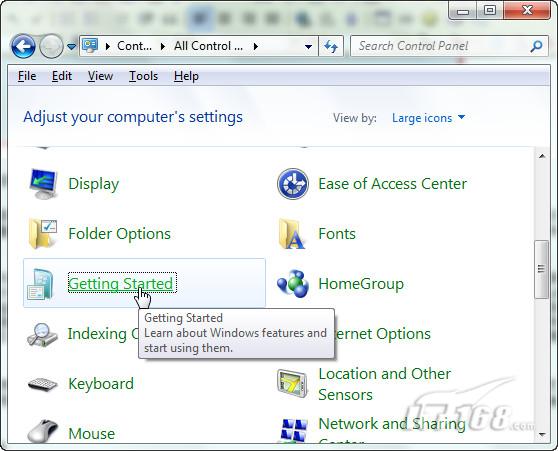Viewport: 558px width, 451px height.
Task: Open the Ease of Access Center link
Action: coord(393,184)
